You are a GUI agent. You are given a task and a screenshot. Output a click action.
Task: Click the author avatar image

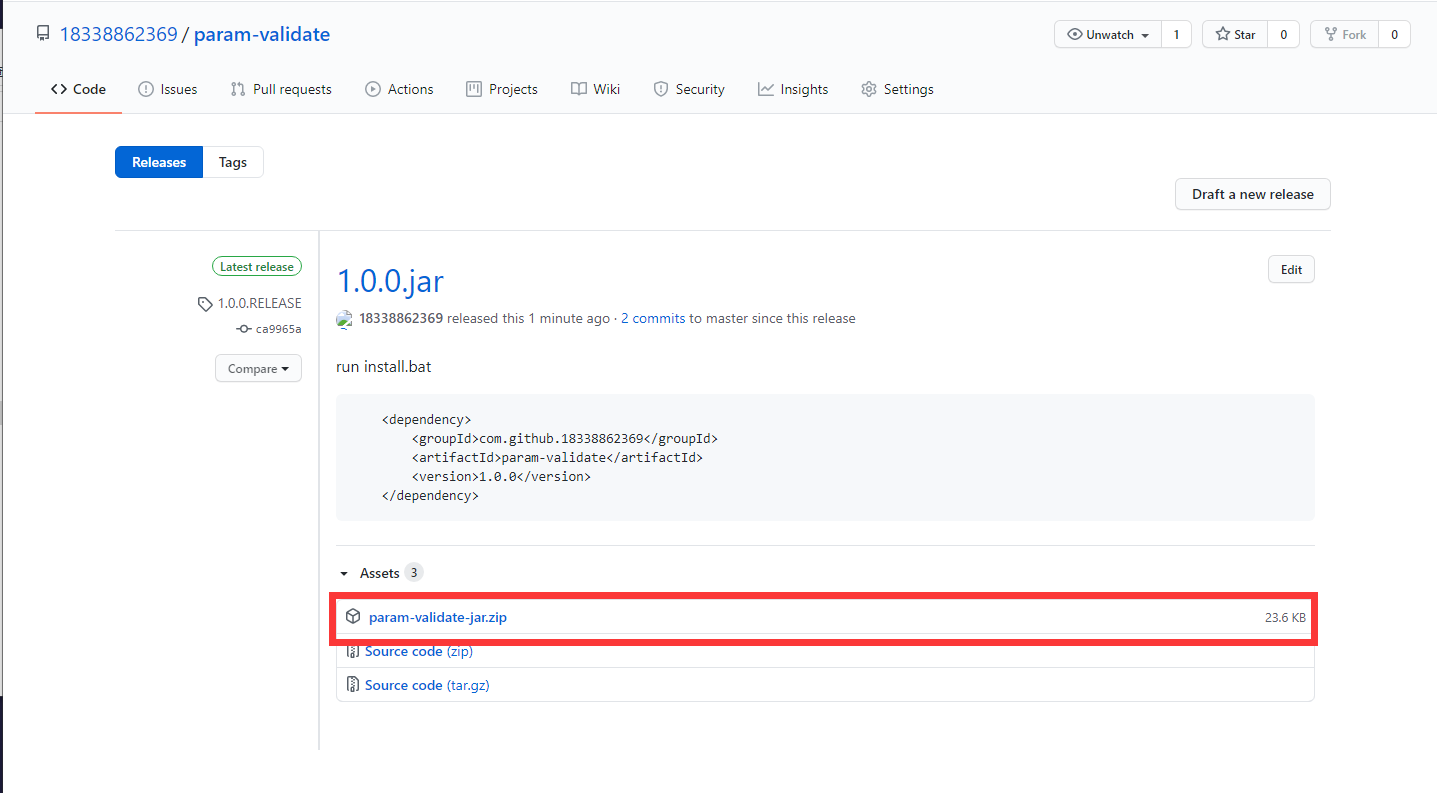point(345,319)
